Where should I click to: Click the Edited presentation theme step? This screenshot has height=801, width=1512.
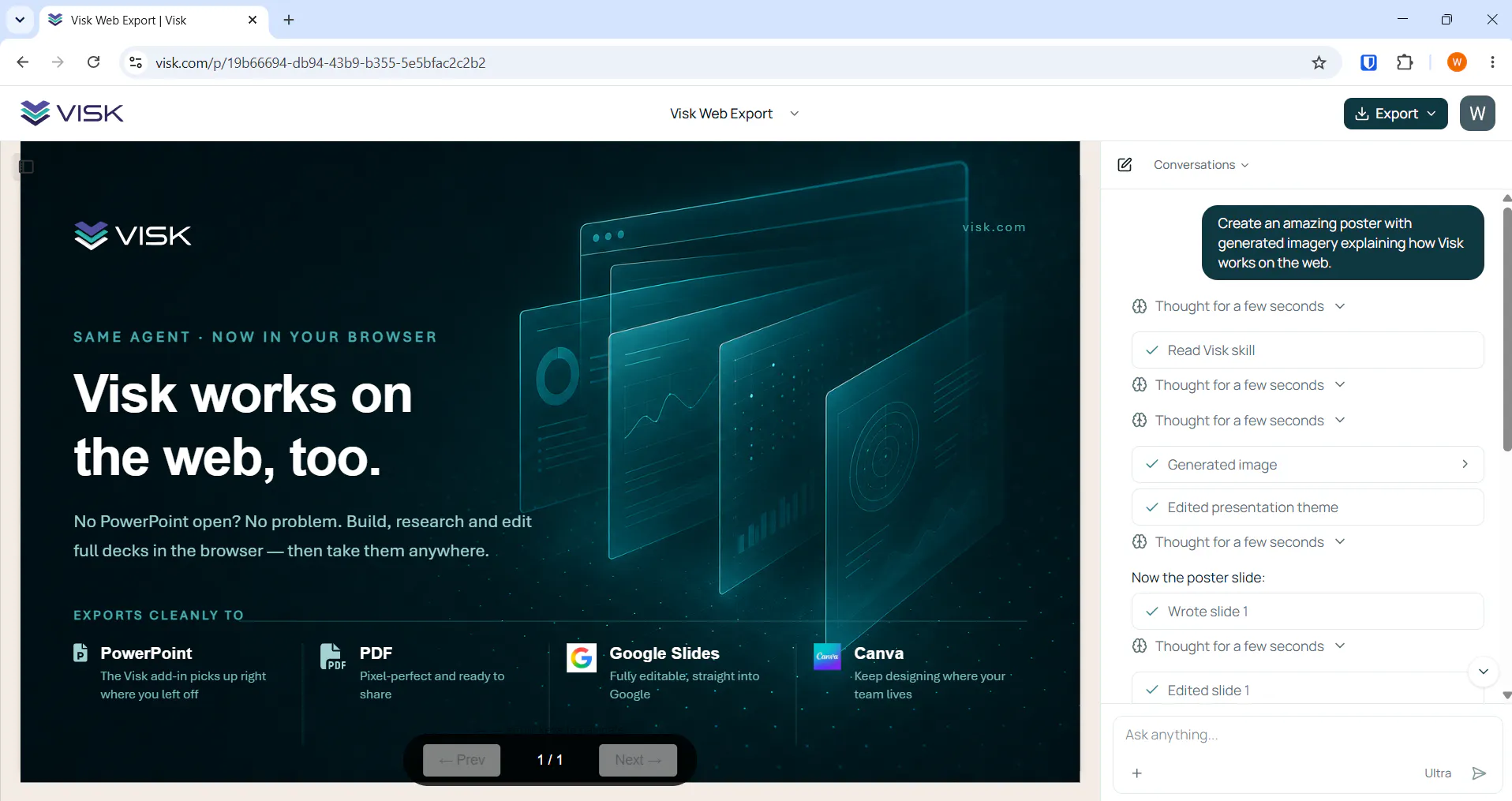tap(1307, 507)
